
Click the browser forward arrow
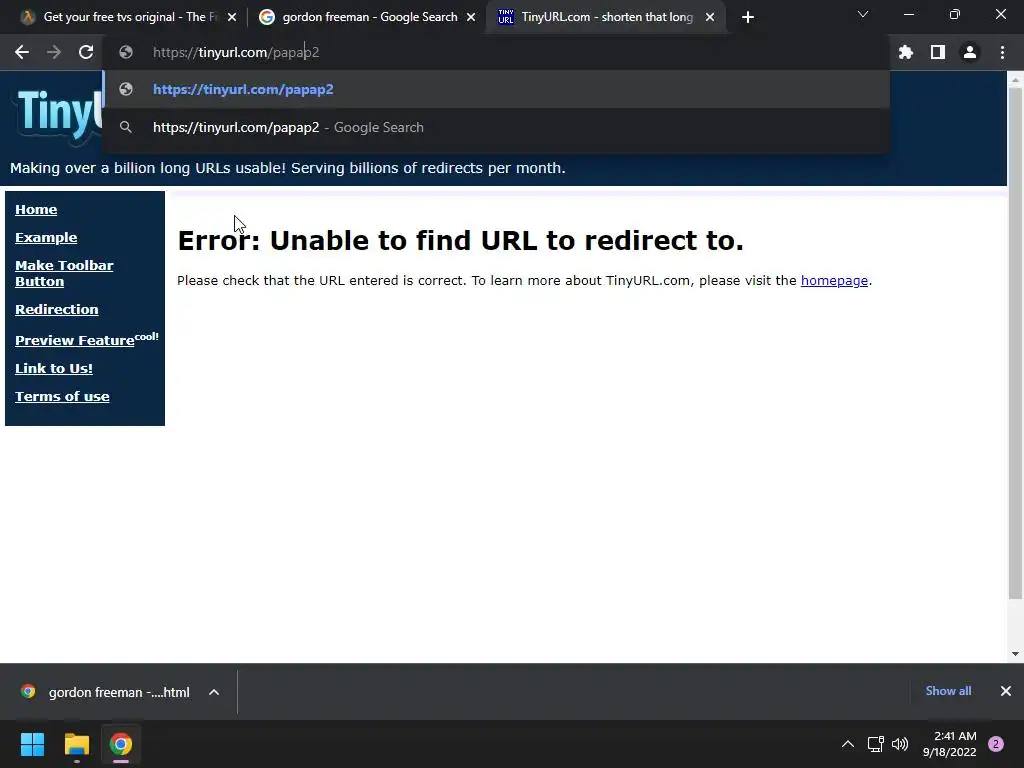tap(54, 52)
